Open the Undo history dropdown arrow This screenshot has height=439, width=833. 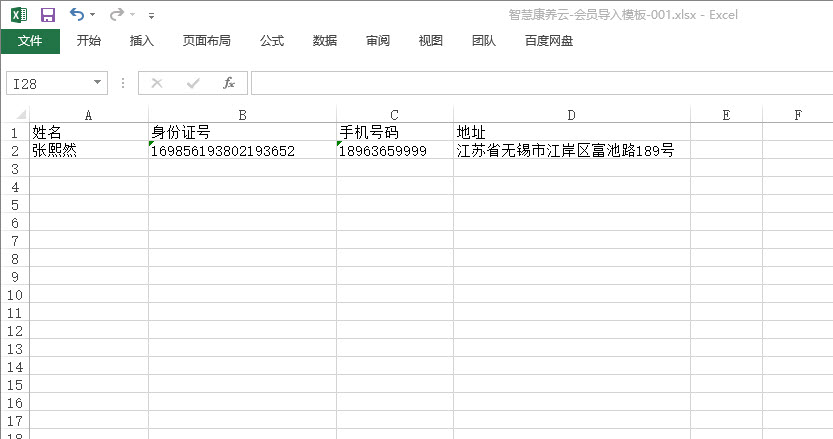tap(93, 16)
